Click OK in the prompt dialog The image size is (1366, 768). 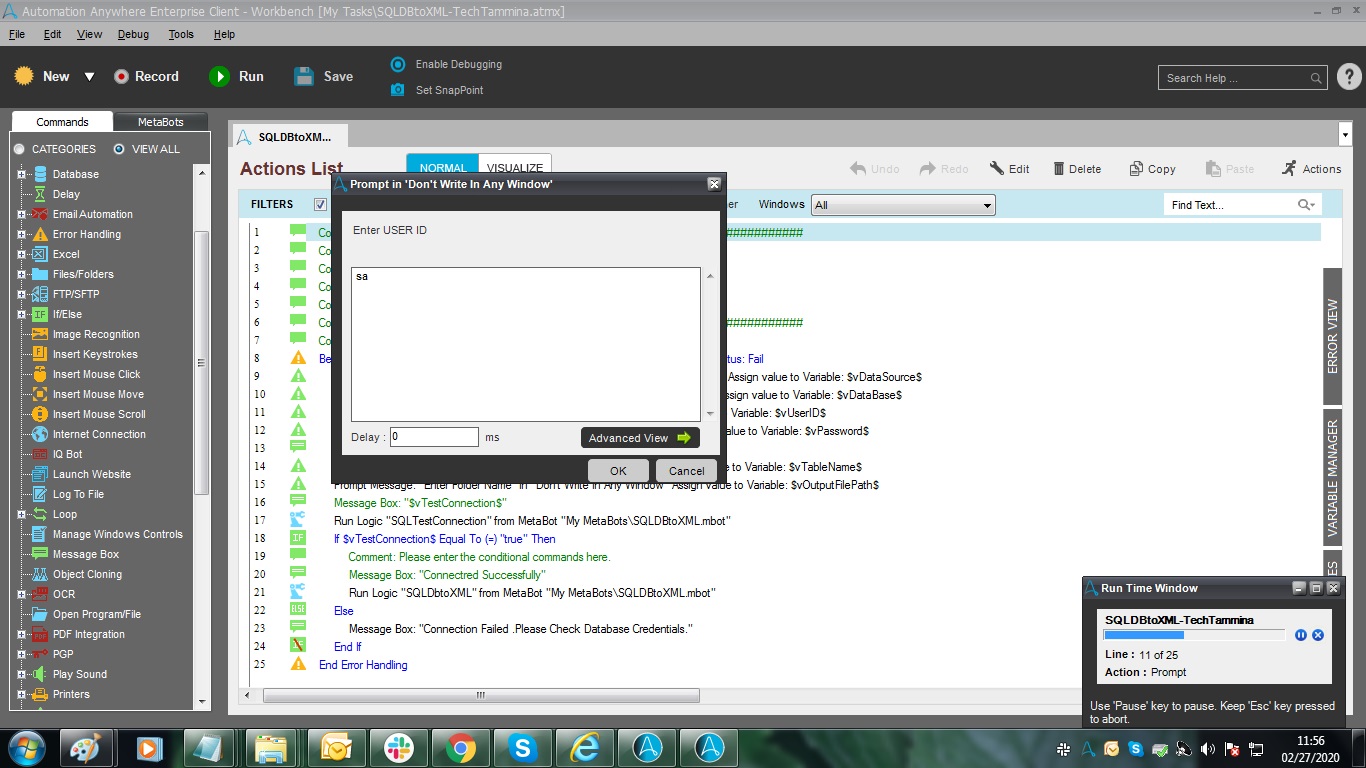tap(618, 471)
